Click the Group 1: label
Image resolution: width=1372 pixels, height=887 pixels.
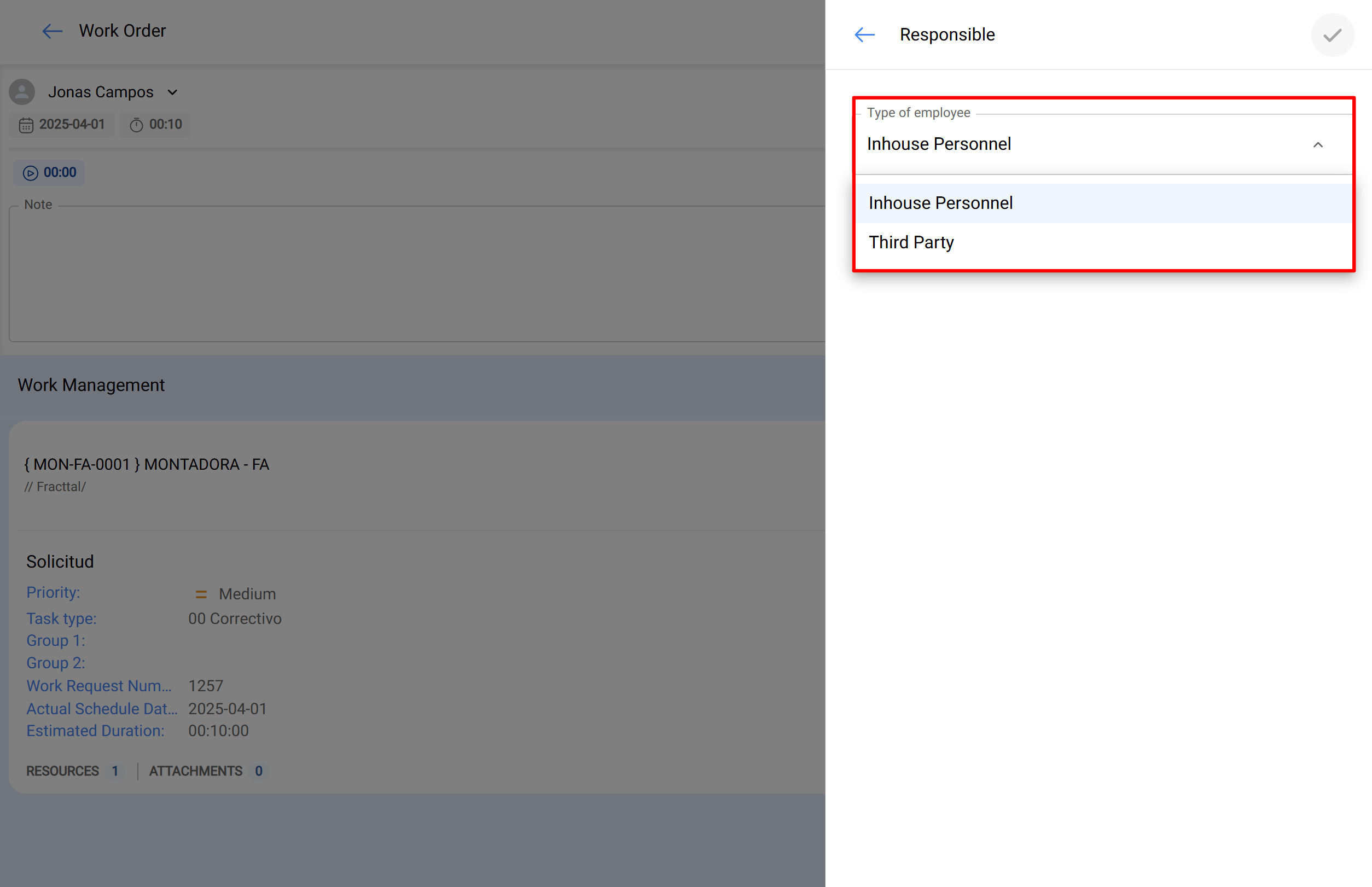pos(56,640)
